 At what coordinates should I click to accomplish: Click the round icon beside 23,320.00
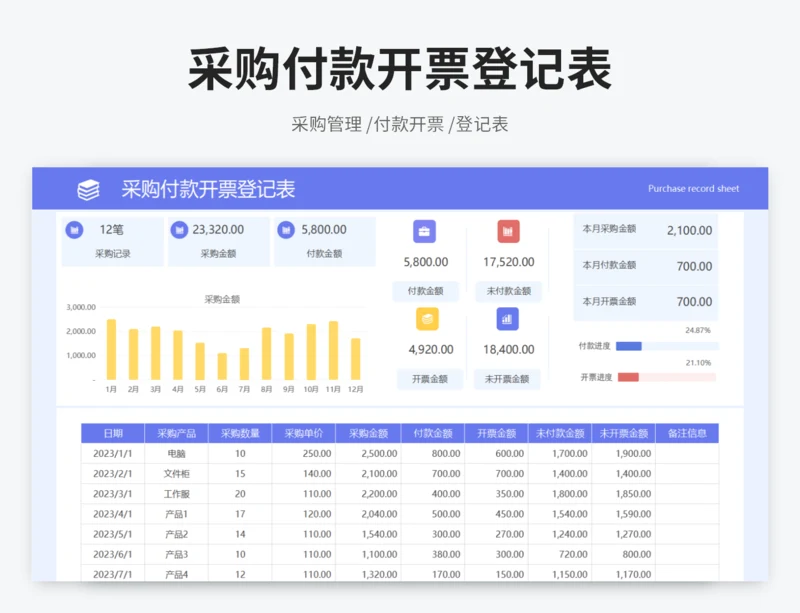tap(179, 230)
